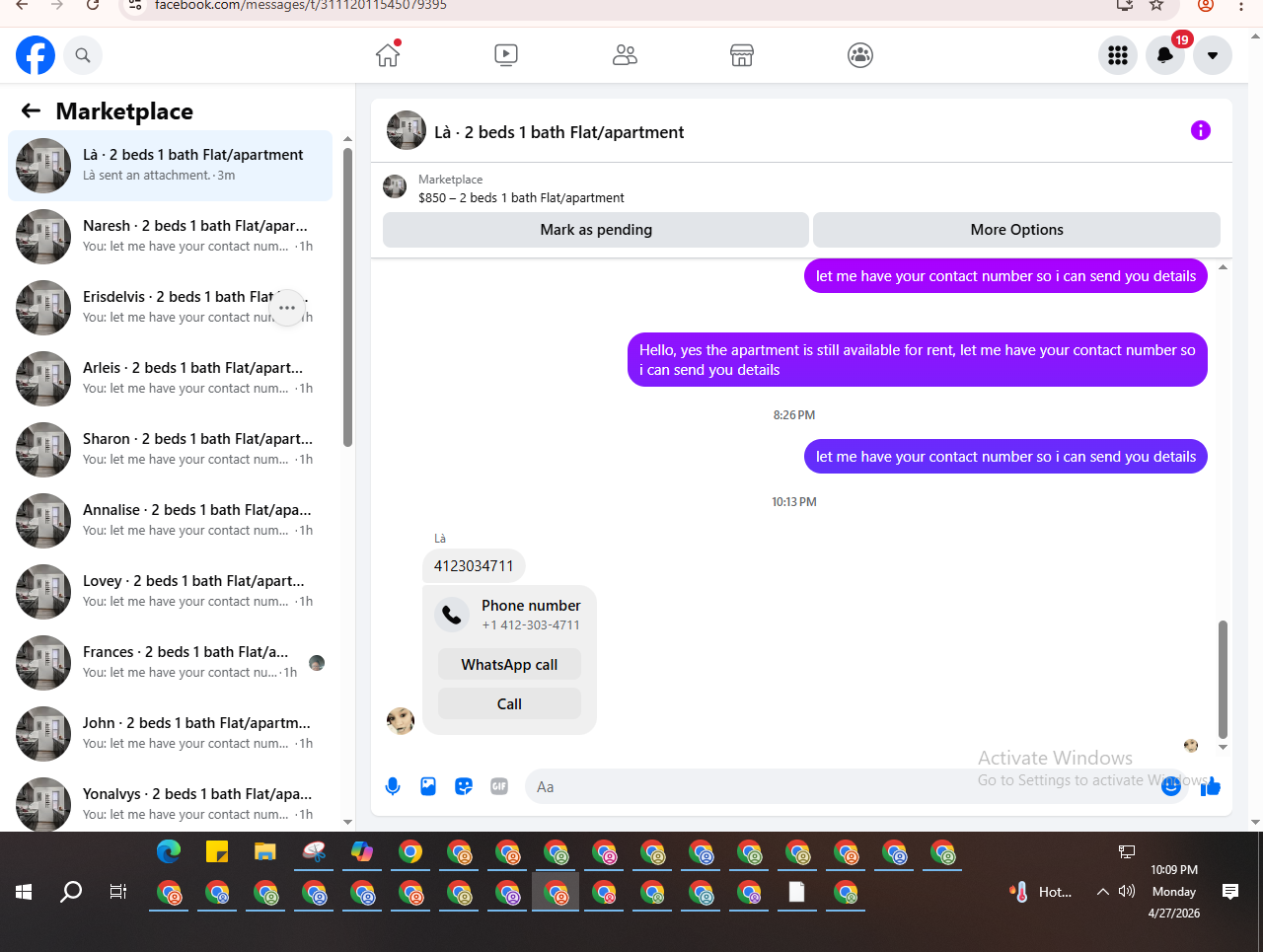The width and height of the screenshot is (1263, 952).
Task: Click the phone handset icon in contact card
Action: [x=452, y=615]
